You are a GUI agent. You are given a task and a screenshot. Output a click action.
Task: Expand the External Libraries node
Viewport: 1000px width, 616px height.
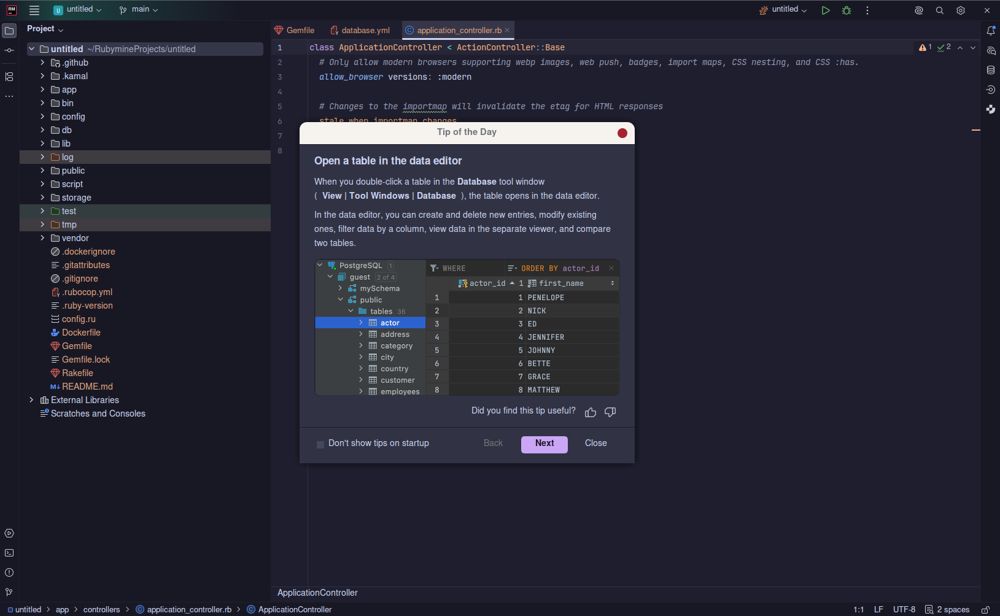pyautogui.click(x=31, y=400)
